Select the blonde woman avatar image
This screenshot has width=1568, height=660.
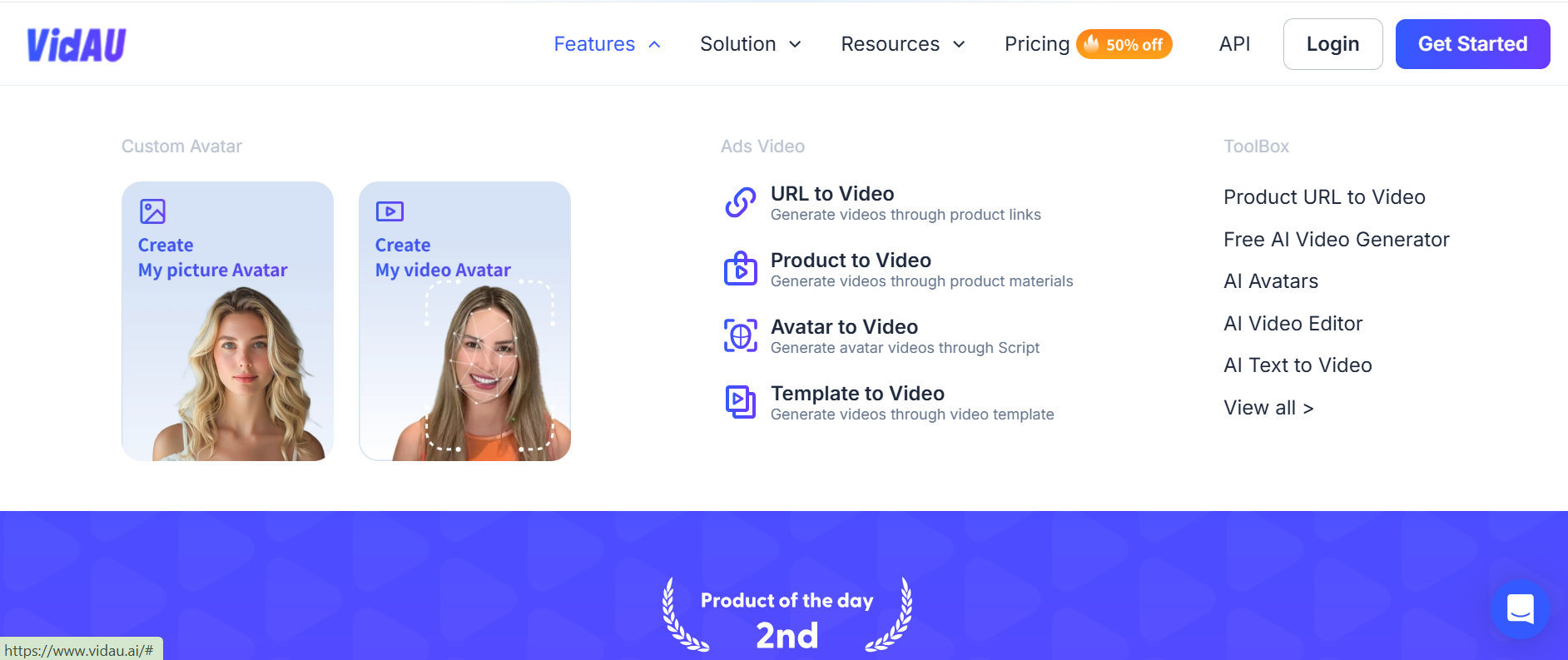tap(240, 374)
